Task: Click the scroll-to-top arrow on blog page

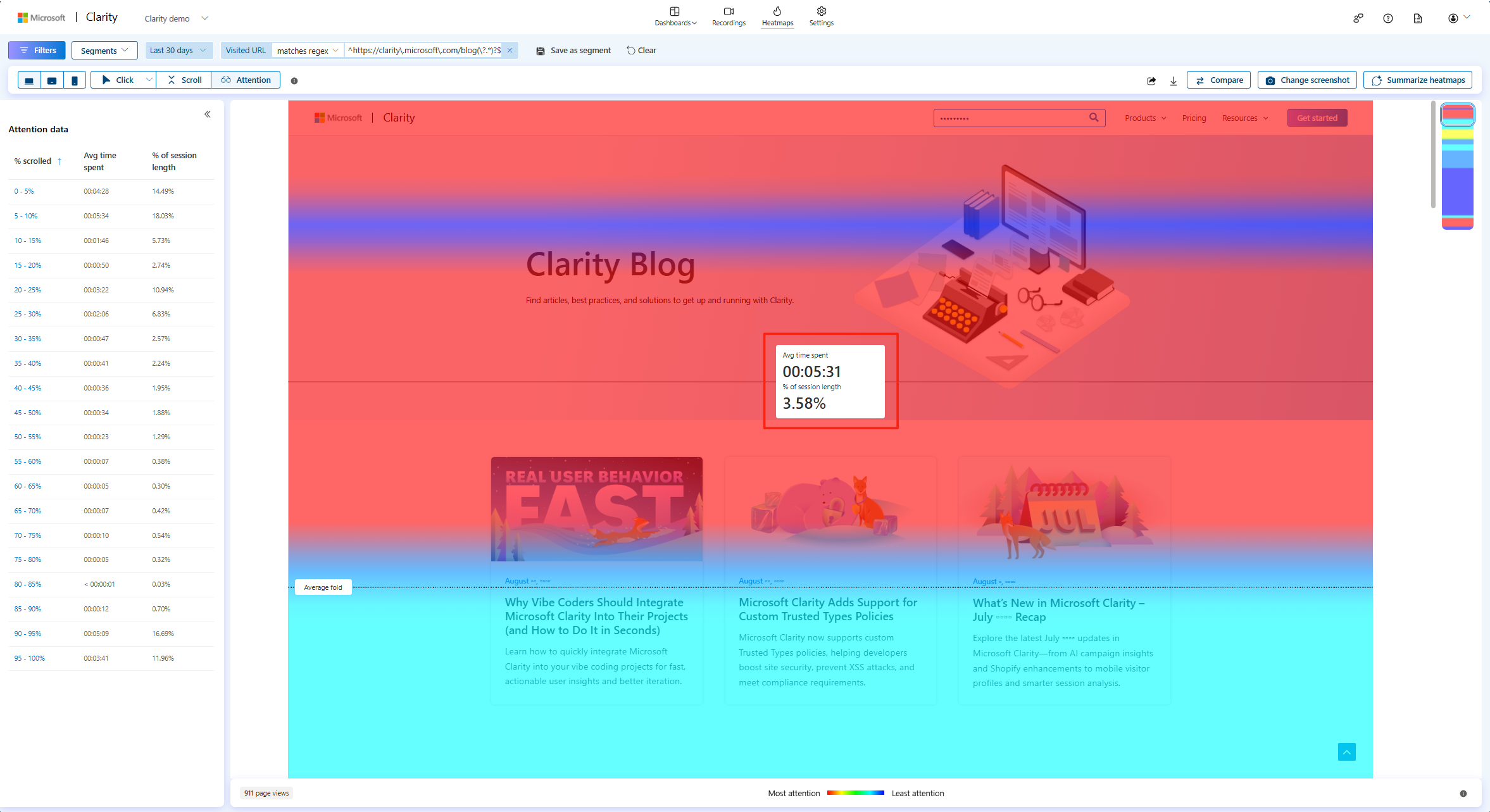Action: [x=1347, y=752]
